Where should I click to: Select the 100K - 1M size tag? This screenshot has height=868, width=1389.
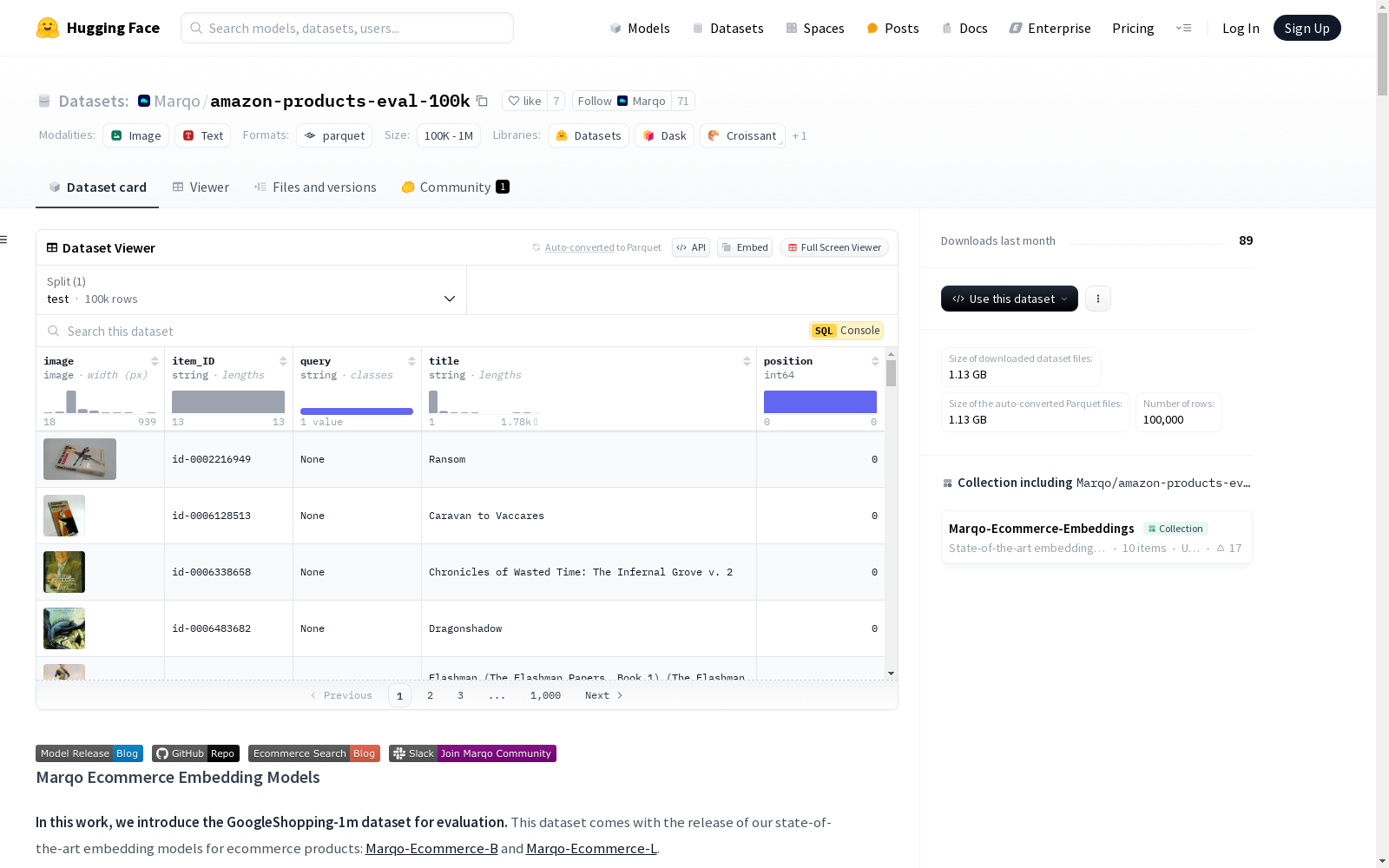click(x=449, y=135)
